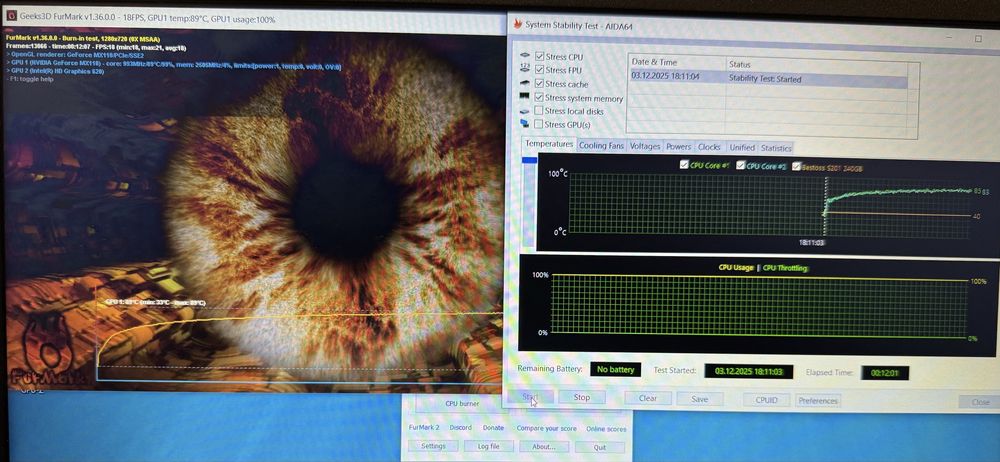Viewport: 1000px width, 462px height.
Task: Click the Geeks3D FurMark window title bar
Action: 253,19
